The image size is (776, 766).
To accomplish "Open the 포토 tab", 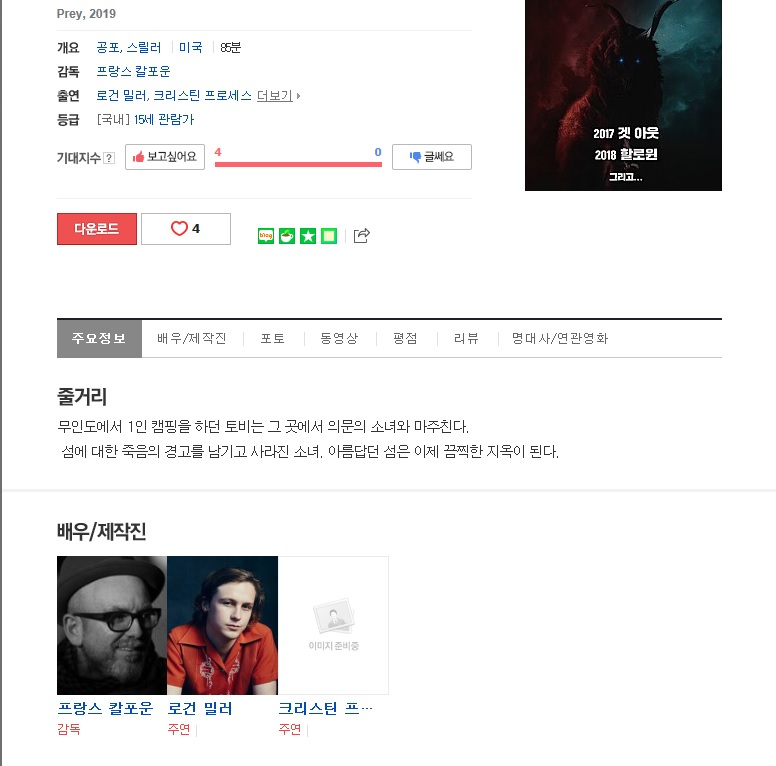I will (273, 338).
